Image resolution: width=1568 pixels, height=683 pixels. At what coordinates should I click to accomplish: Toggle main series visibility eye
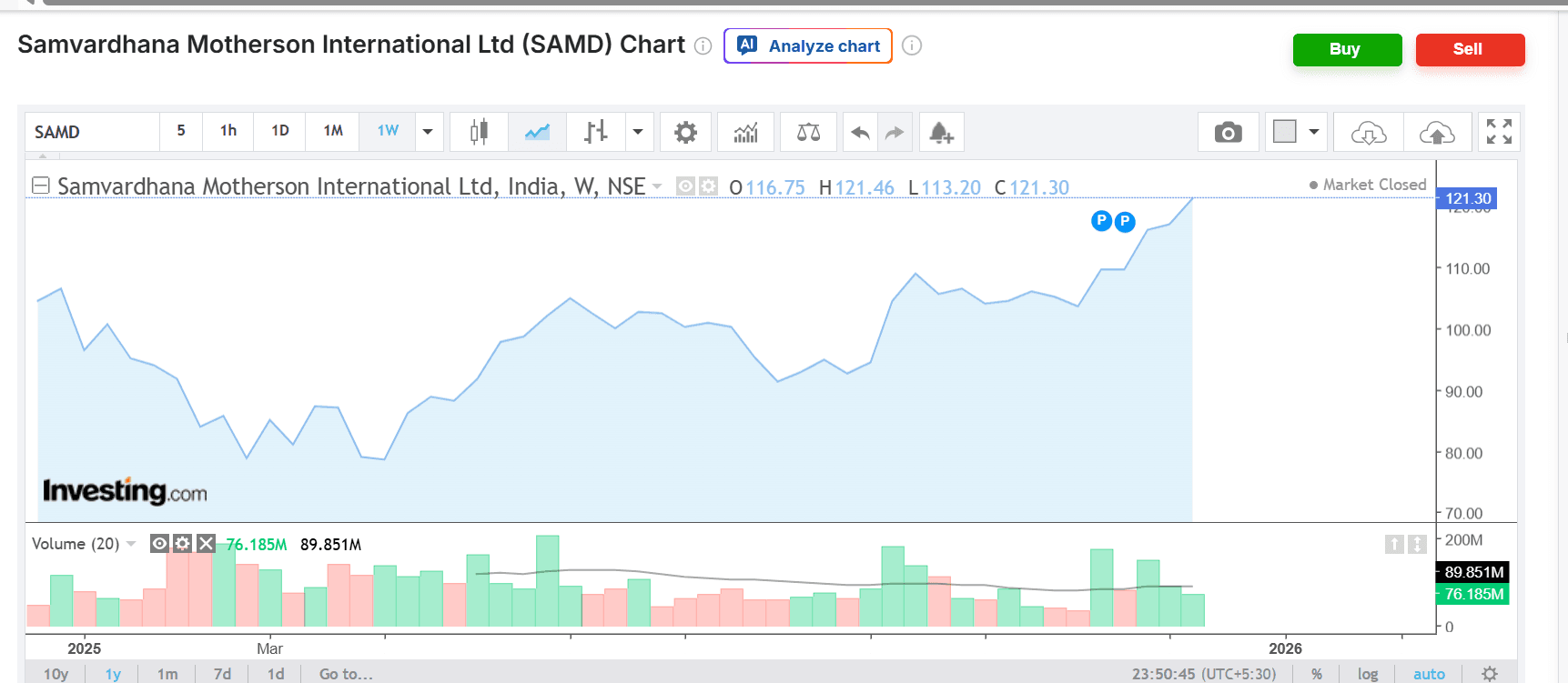point(685,186)
